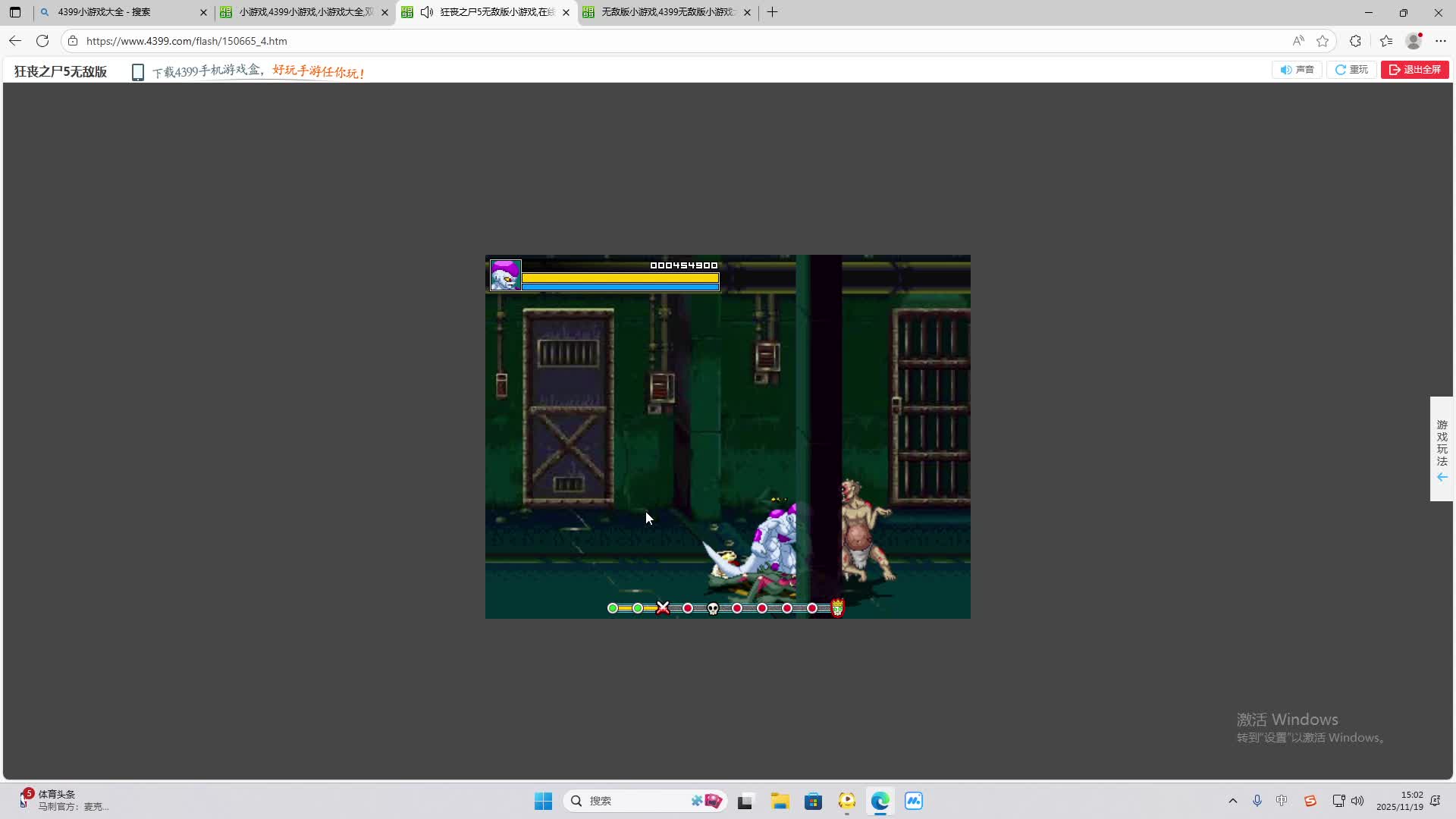Expand hidden system tray icons chevron

tap(1232, 801)
